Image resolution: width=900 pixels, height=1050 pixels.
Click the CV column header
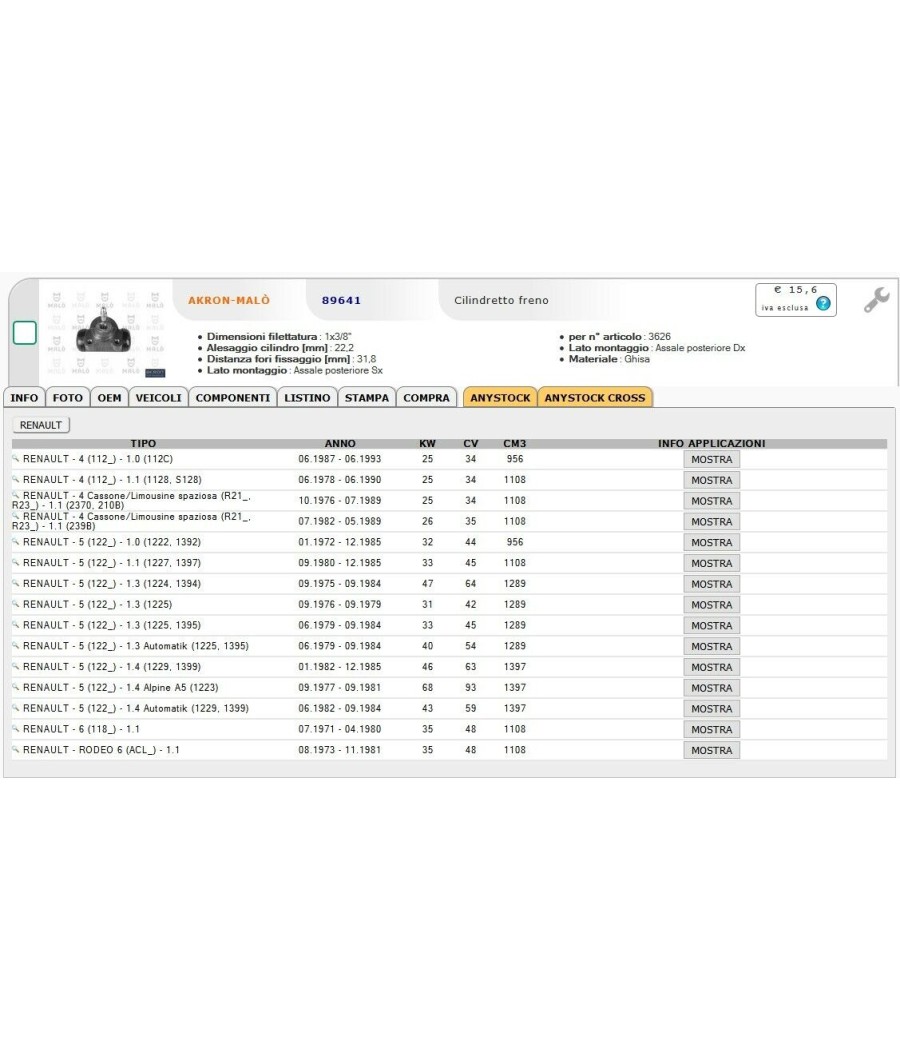tap(471, 443)
